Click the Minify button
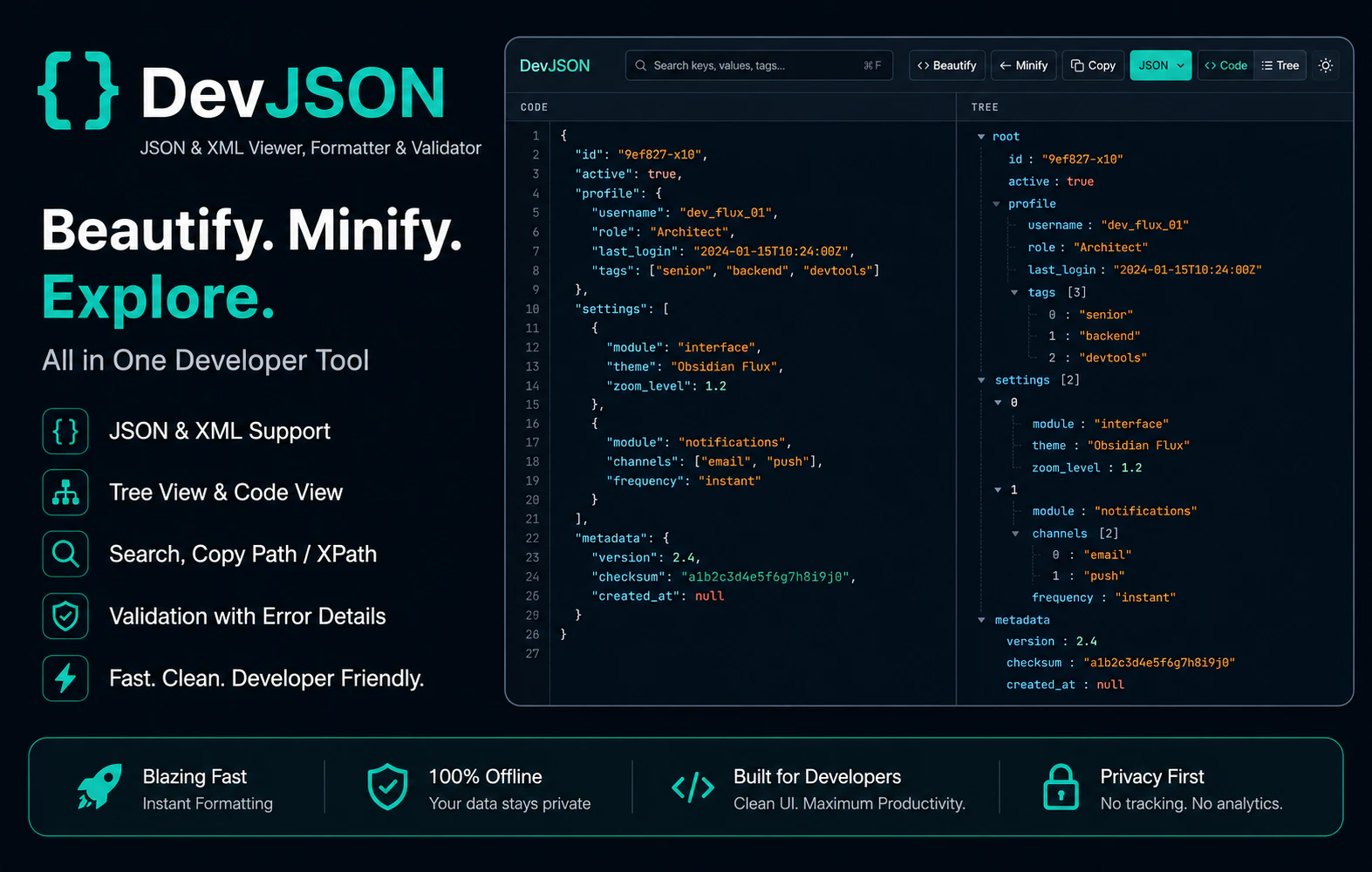The image size is (1372, 872). 1024,65
